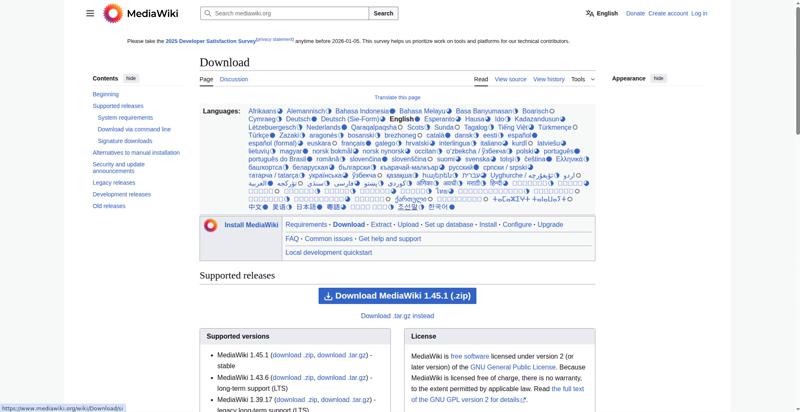Click the search magnifier icon

tap(207, 13)
